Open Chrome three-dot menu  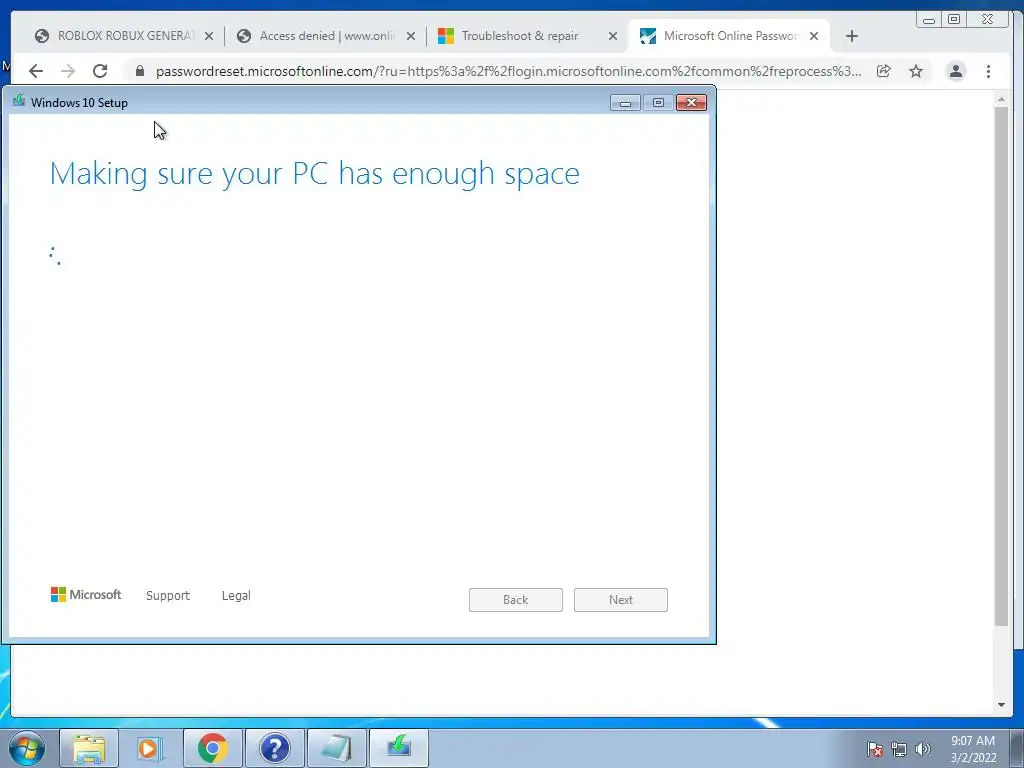(x=988, y=71)
